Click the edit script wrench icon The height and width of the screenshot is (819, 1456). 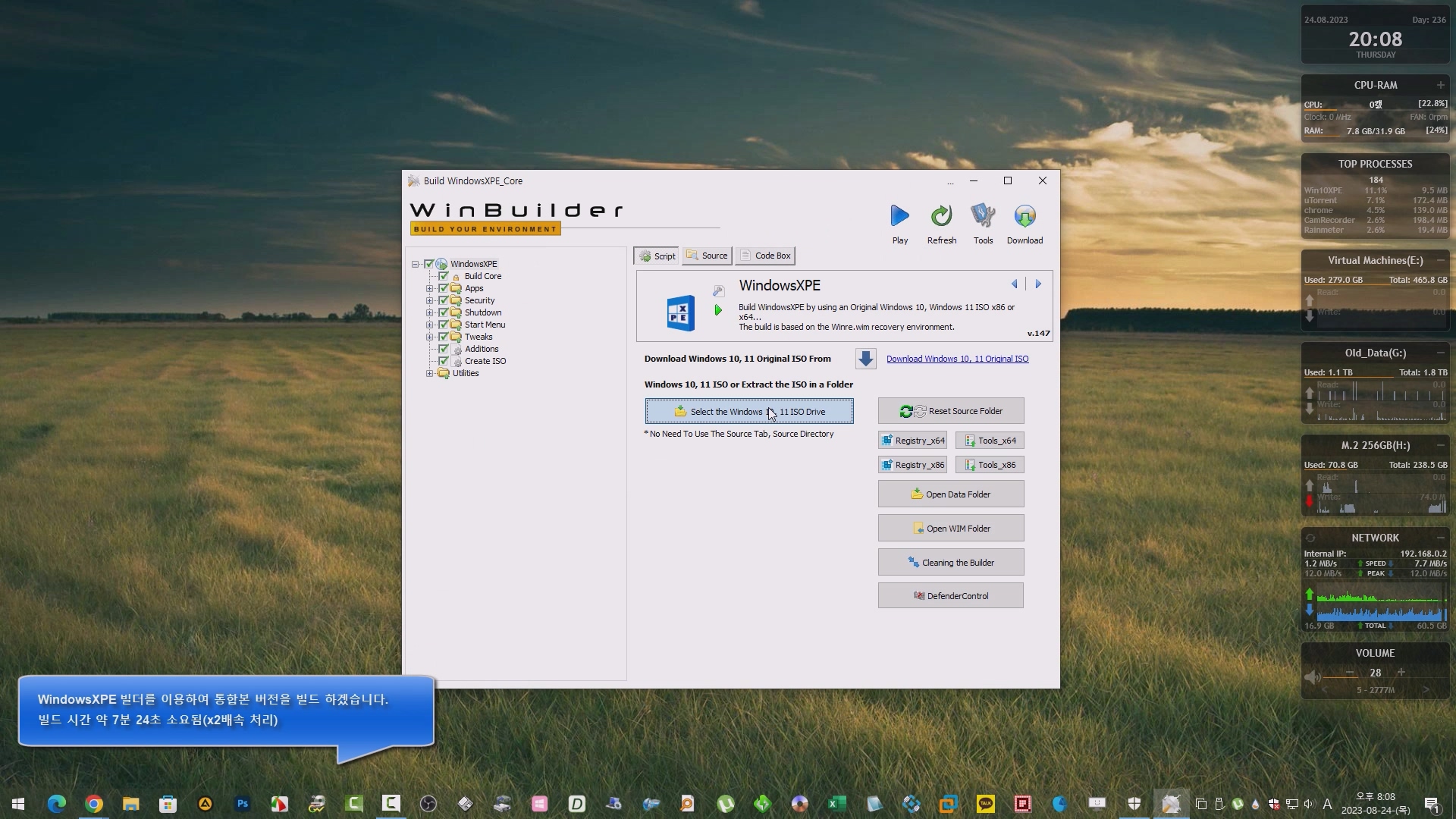[718, 290]
